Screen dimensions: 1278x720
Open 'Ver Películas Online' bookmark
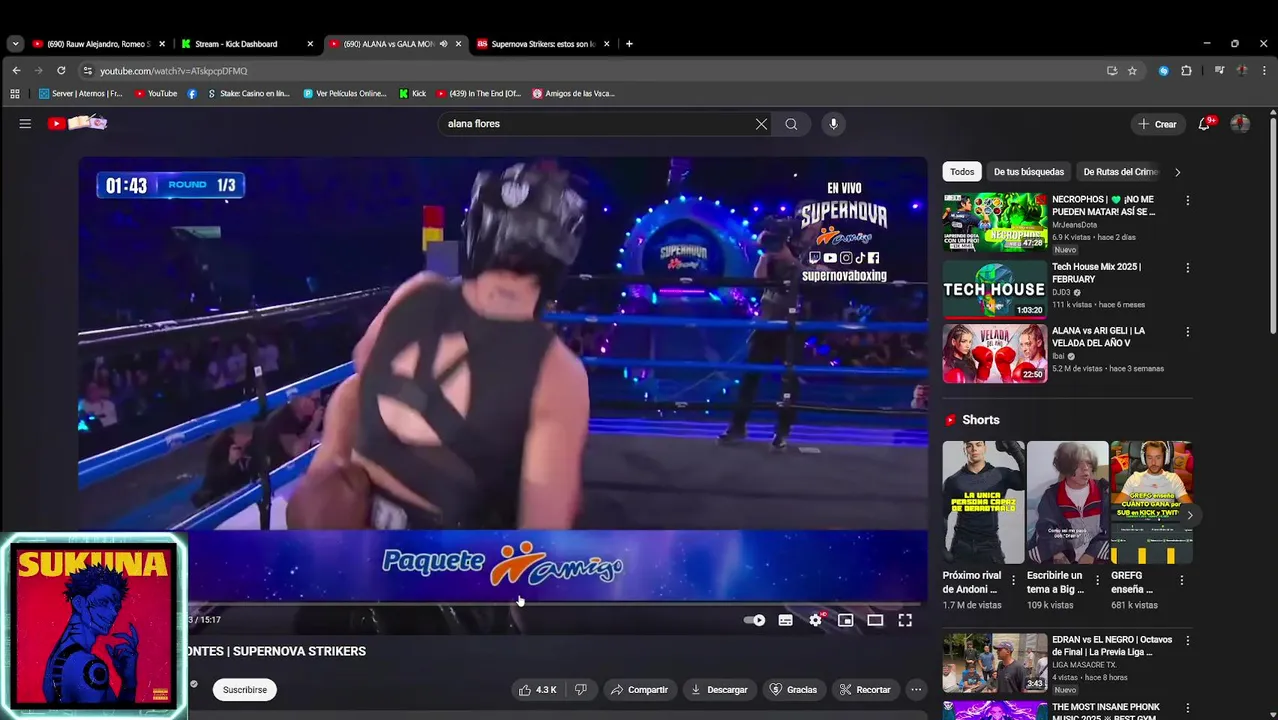coord(345,94)
